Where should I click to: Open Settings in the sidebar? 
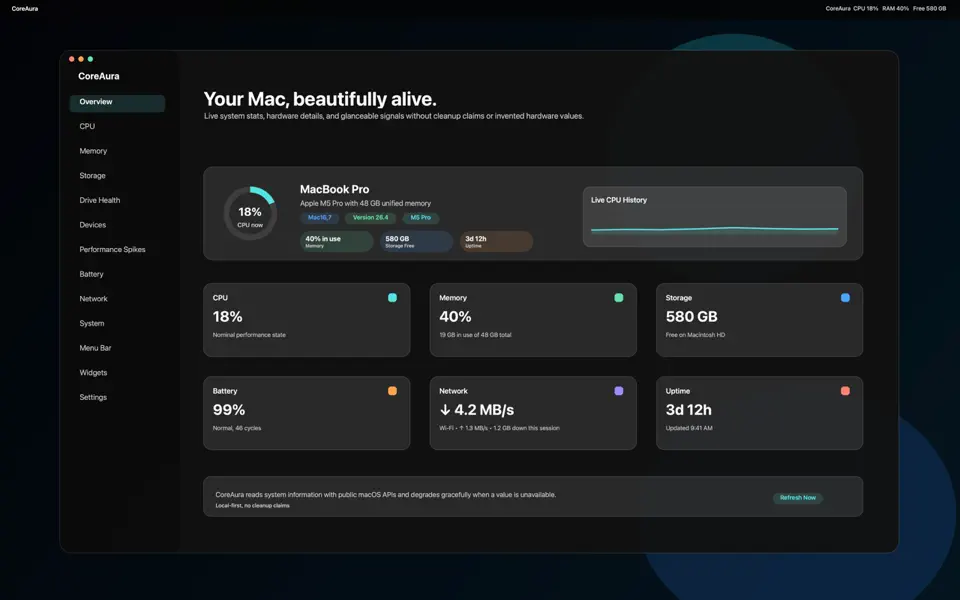(93, 397)
